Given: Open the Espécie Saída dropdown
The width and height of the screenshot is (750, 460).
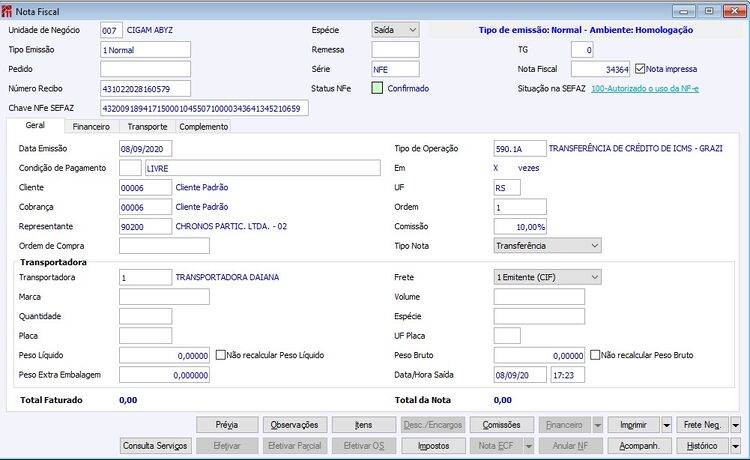Looking at the screenshot, I should 395,30.
